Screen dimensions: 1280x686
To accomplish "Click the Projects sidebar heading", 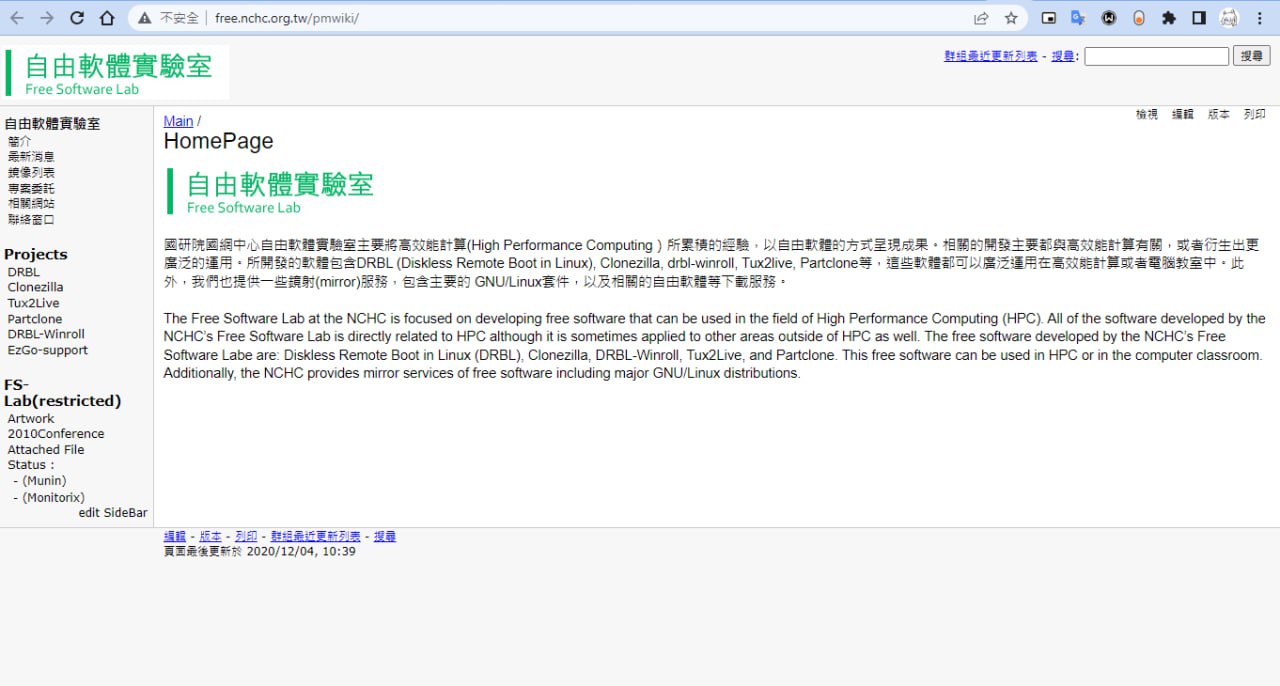I will pos(36,254).
